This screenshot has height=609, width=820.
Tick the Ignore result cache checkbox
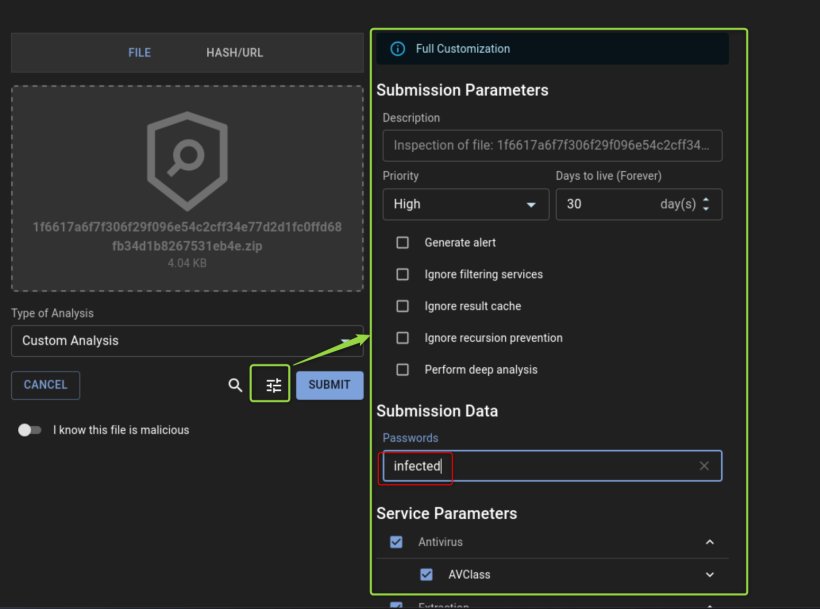403,306
